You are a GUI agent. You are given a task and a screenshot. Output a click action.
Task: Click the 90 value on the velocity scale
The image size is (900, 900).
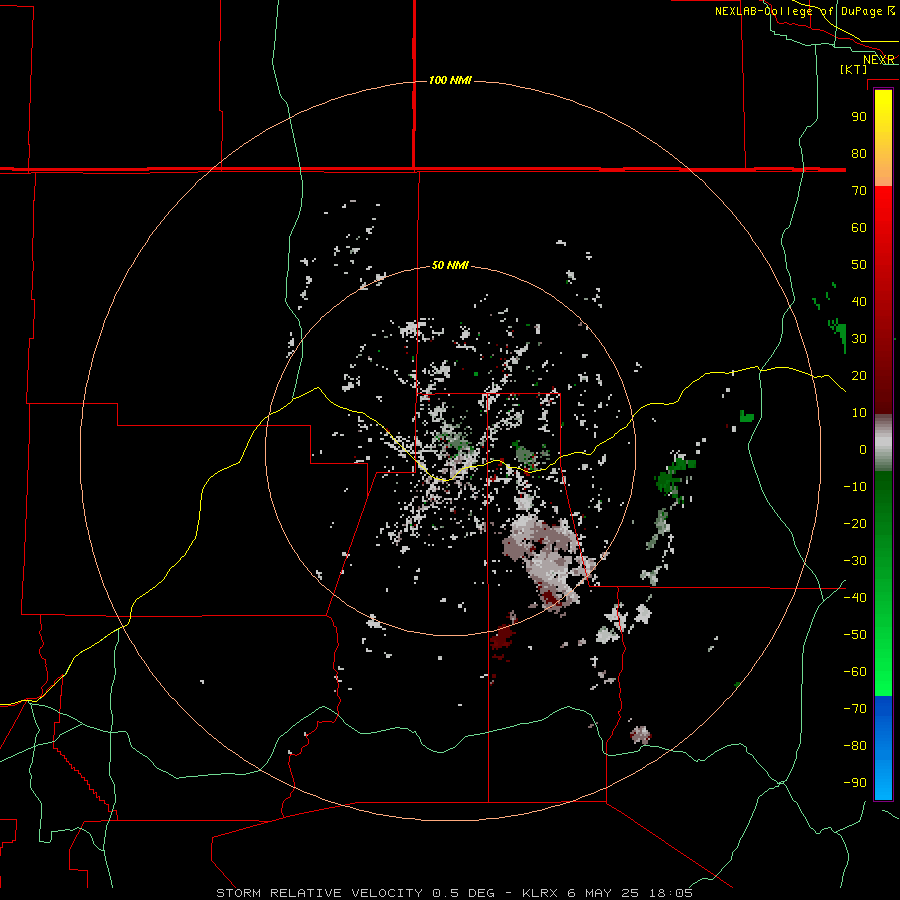point(859,117)
